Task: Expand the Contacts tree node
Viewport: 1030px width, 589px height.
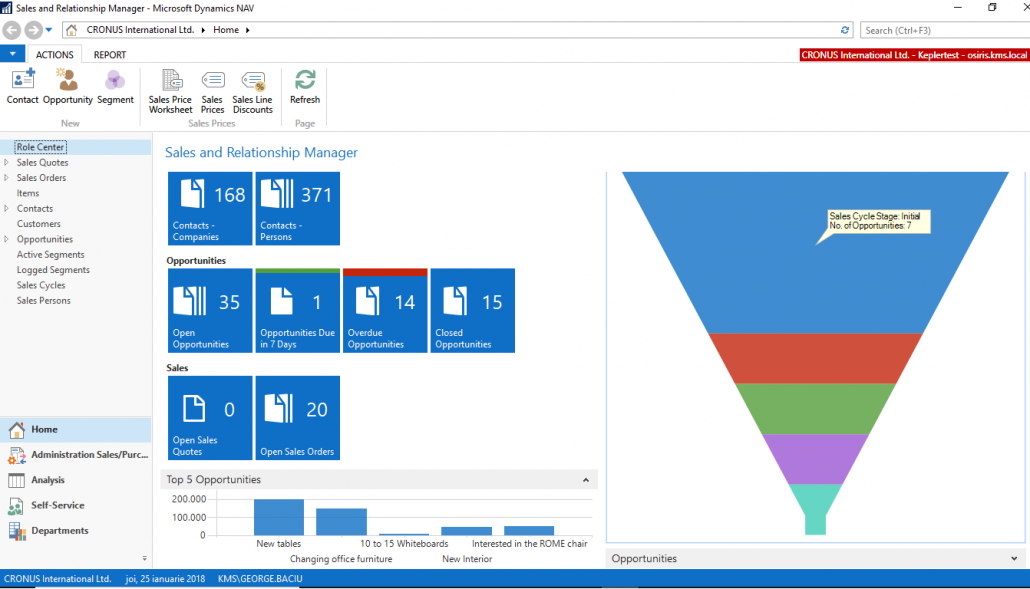Action: click(7, 208)
